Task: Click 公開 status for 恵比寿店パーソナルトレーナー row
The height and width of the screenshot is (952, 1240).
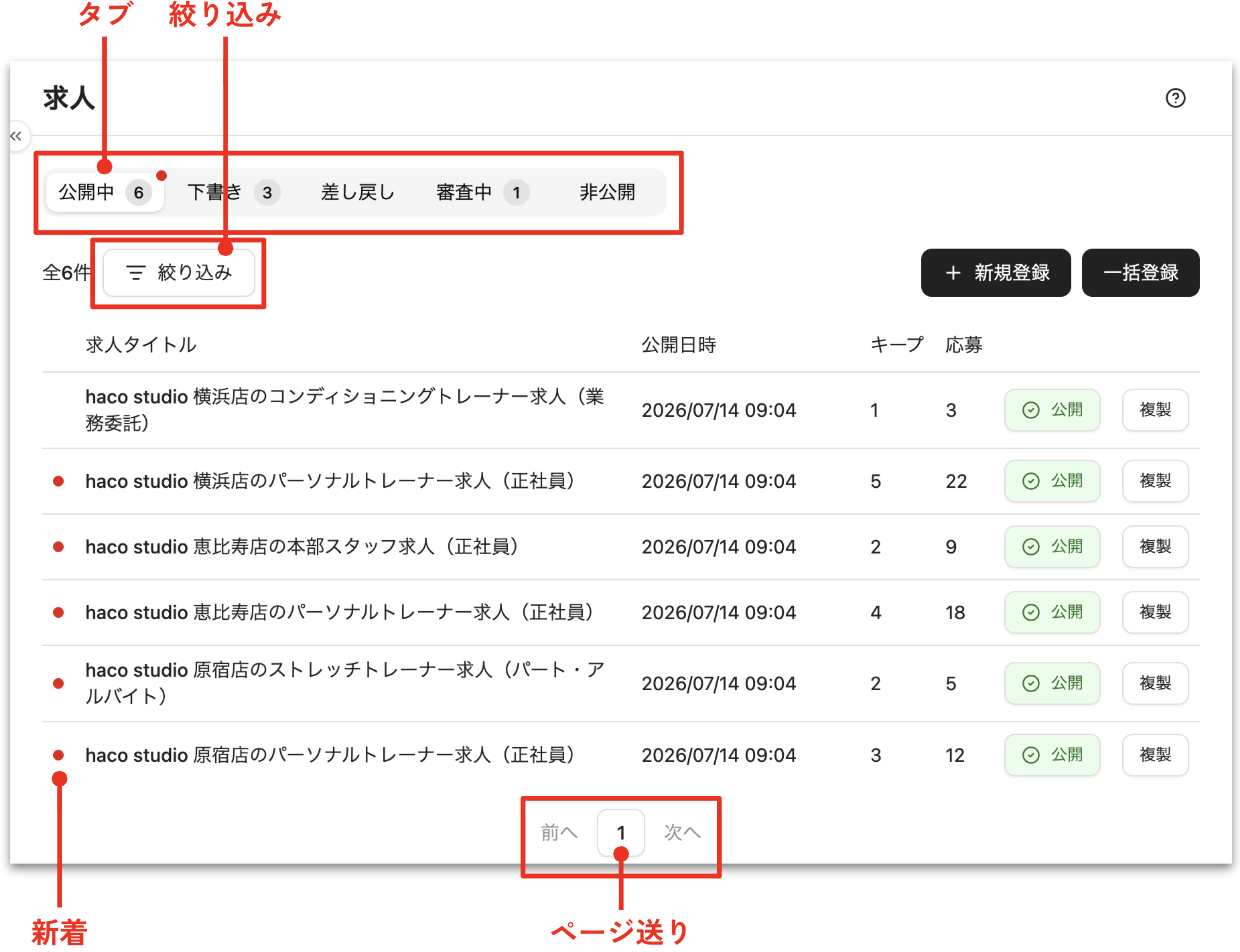Action: click(x=1052, y=612)
